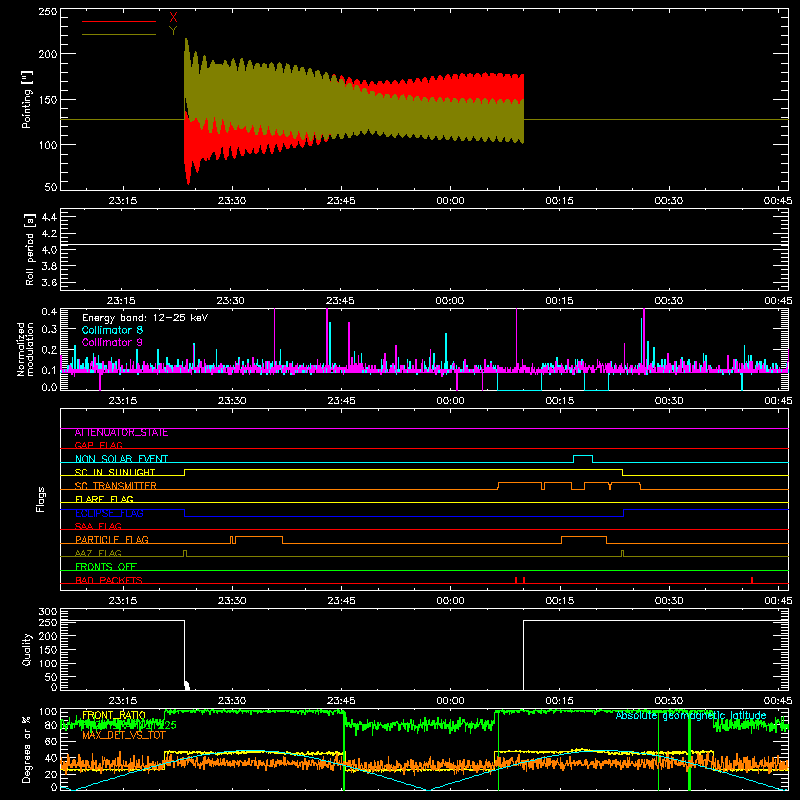Click 'Absolute geomagnetic latitude' label

point(691,716)
